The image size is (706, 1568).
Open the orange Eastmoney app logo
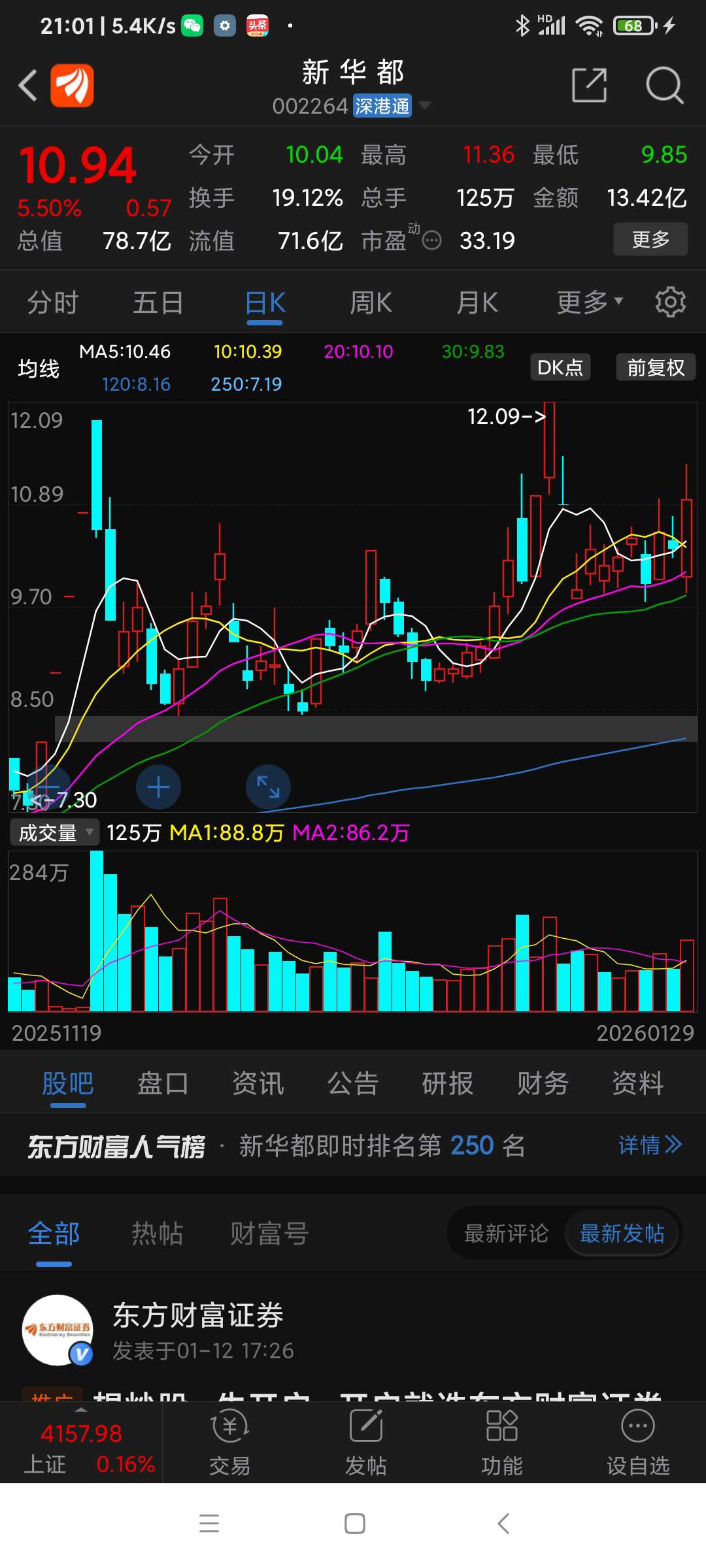73,86
